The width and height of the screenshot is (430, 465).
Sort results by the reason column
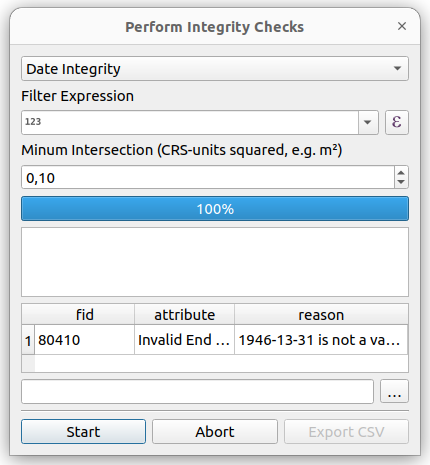pyautogui.click(x=321, y=314)
